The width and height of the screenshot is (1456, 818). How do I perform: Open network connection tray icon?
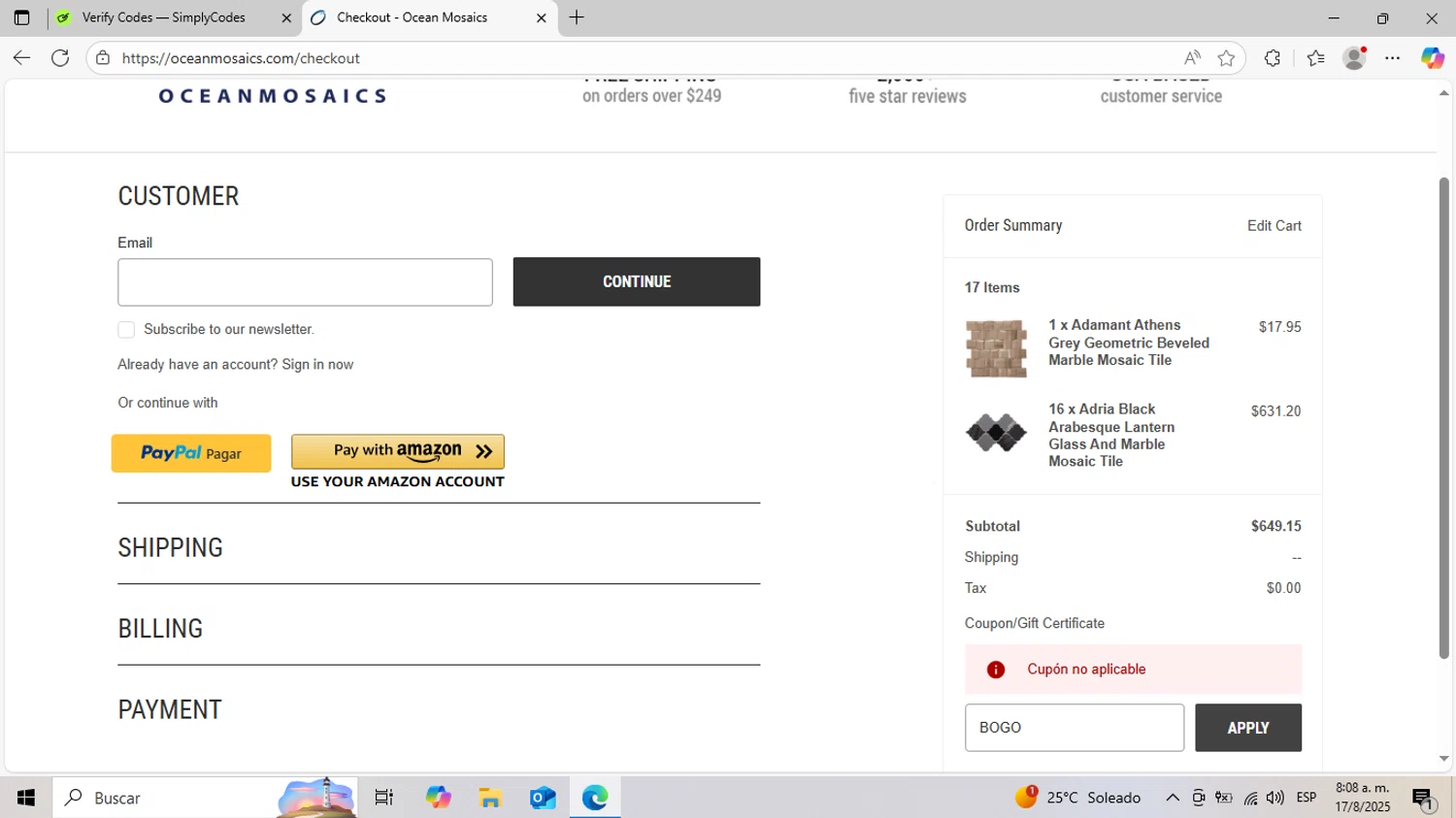1250,798
